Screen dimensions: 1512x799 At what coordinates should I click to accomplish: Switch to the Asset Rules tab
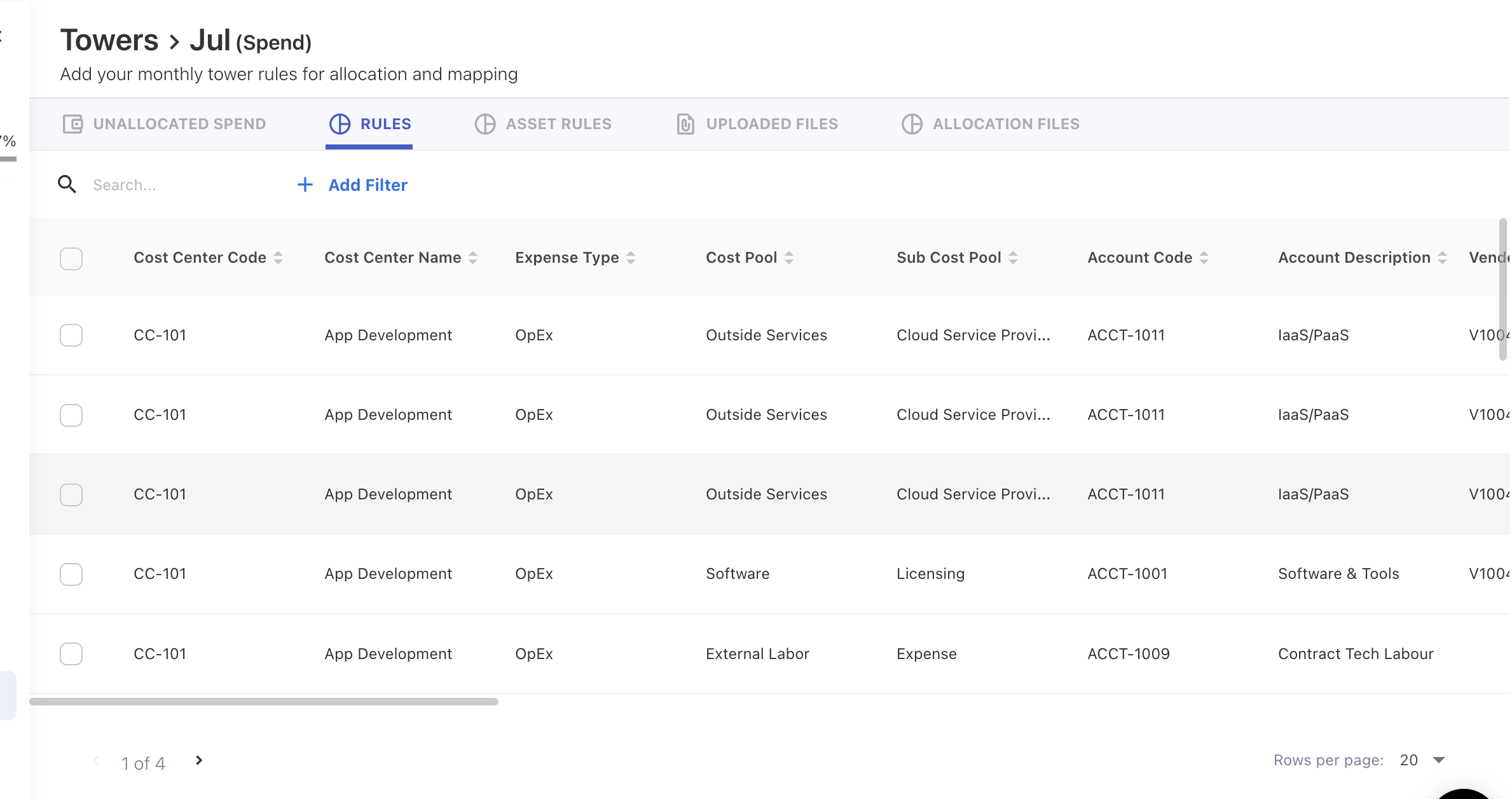(x=558, y=123)
